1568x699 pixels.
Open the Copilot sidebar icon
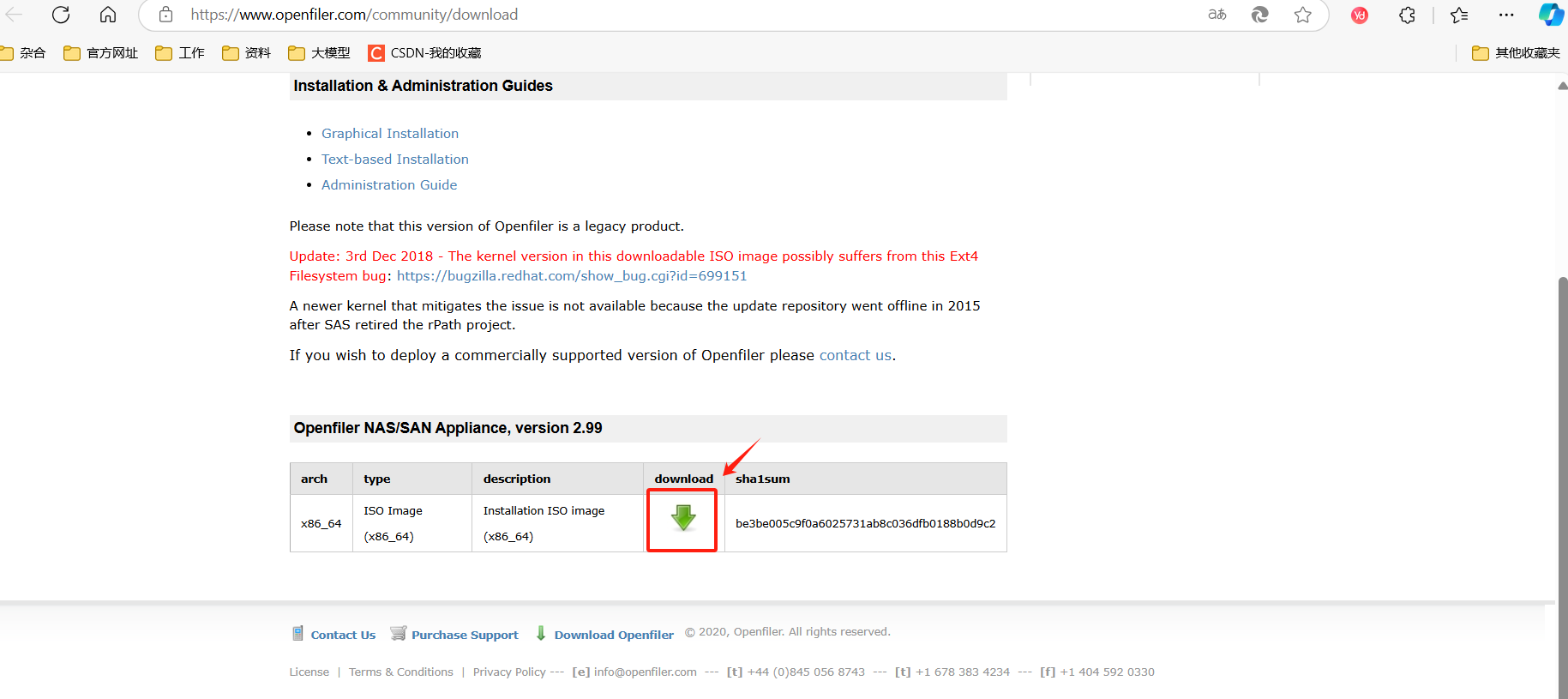1551,15
